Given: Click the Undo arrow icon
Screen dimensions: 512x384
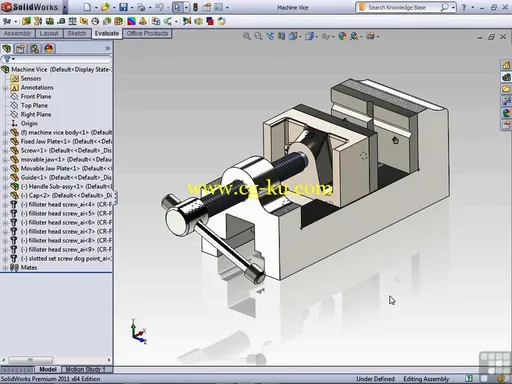Looking at the screenshot, I should pyautogui.click(x=159, y=7).
